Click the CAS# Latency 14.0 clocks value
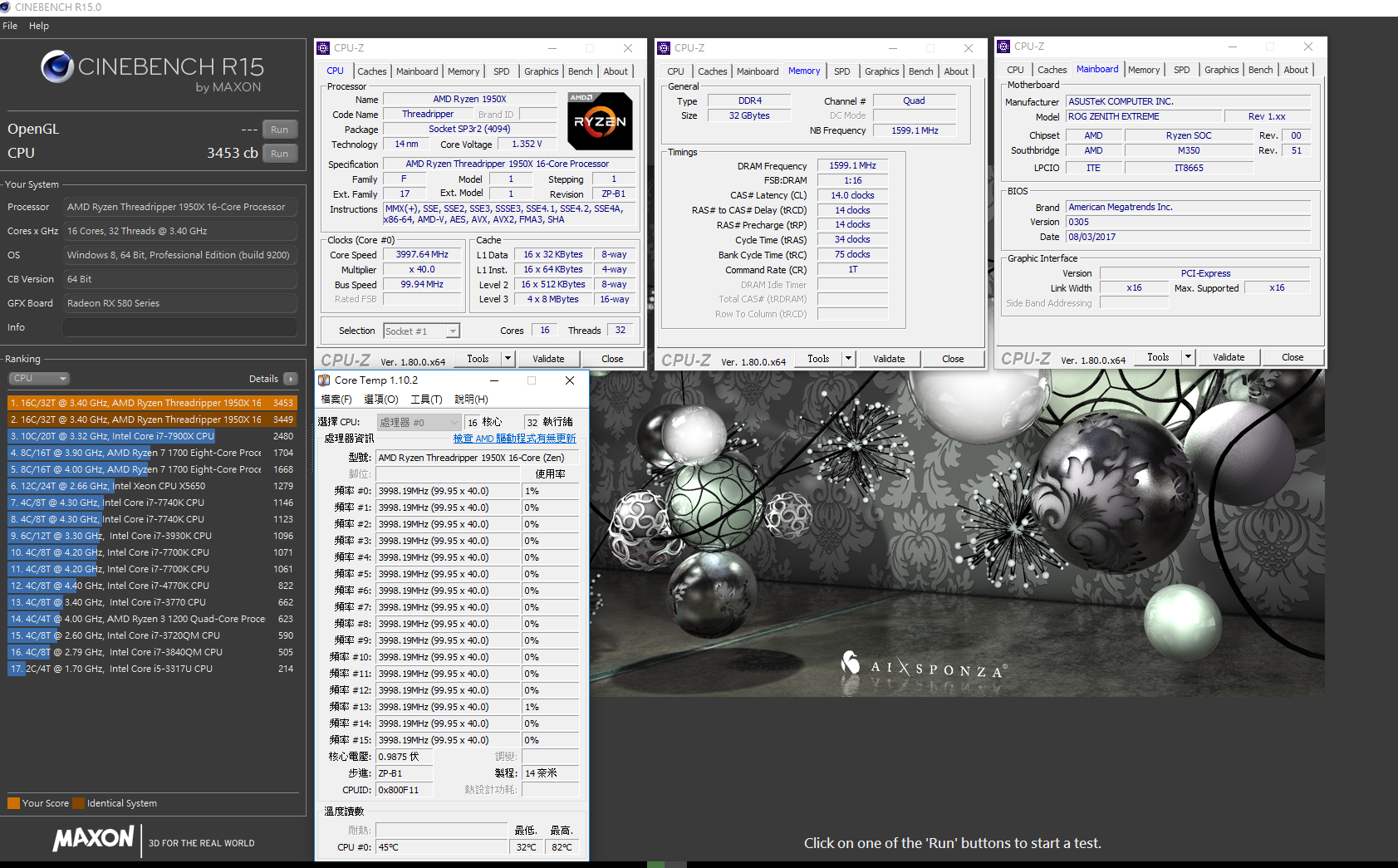1398x868 pixels. pos(852,195)
